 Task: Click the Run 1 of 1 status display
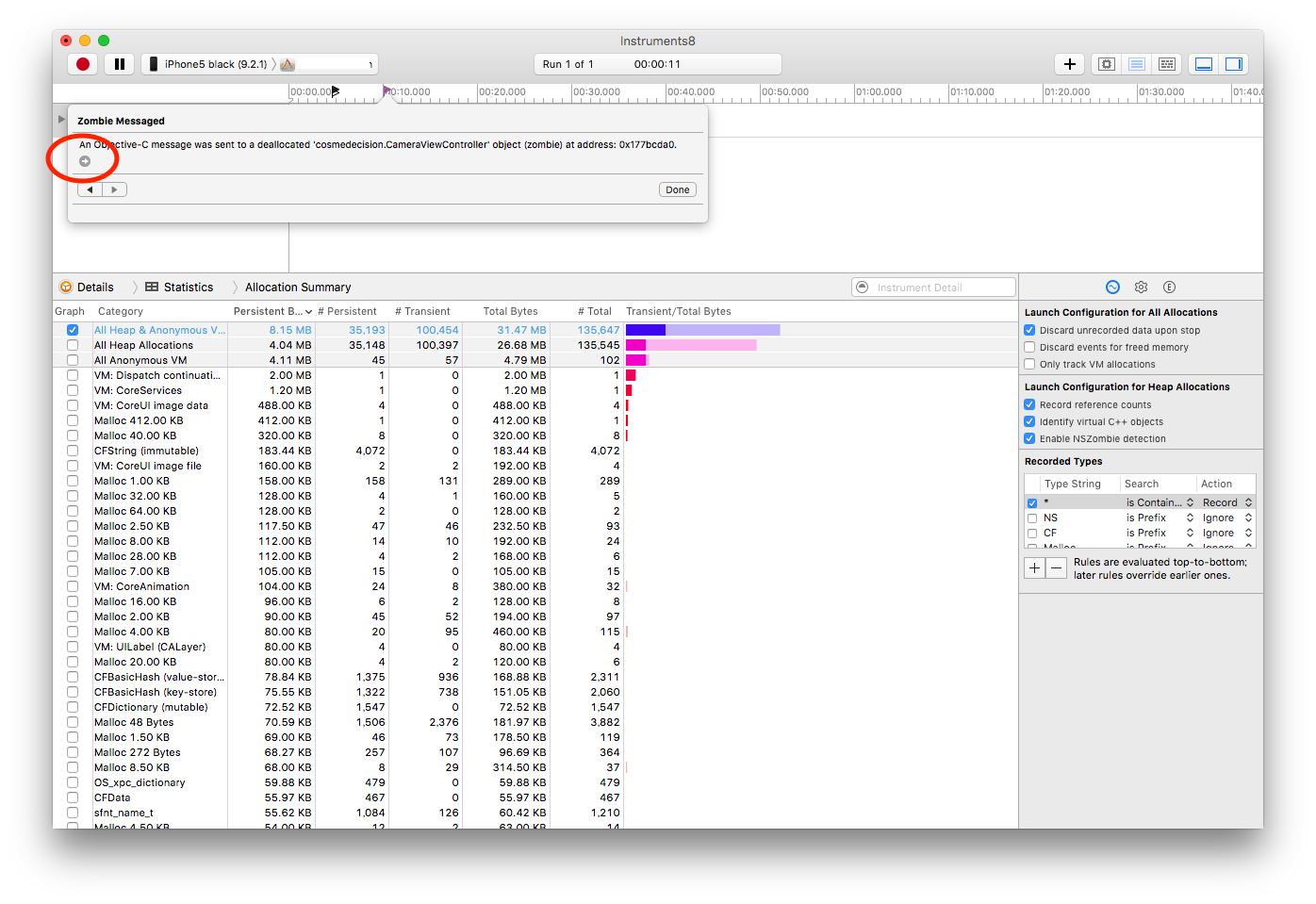point(657,64)
